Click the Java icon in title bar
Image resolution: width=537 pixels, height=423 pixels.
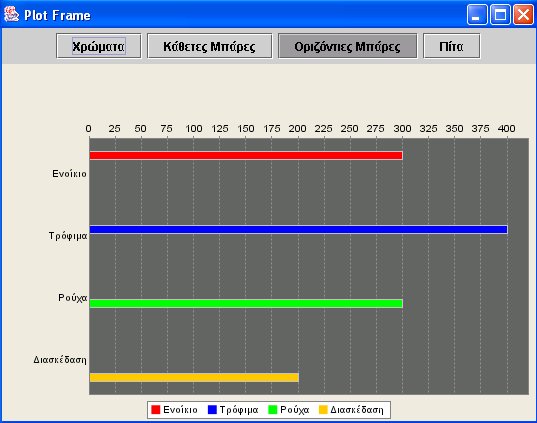pos(11,14)
